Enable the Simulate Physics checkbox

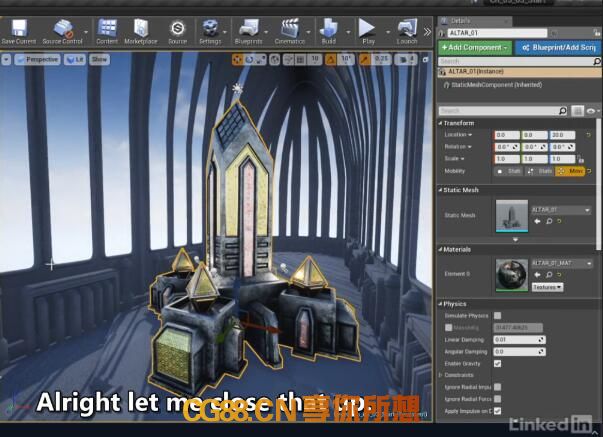click(x=497, y=316)
